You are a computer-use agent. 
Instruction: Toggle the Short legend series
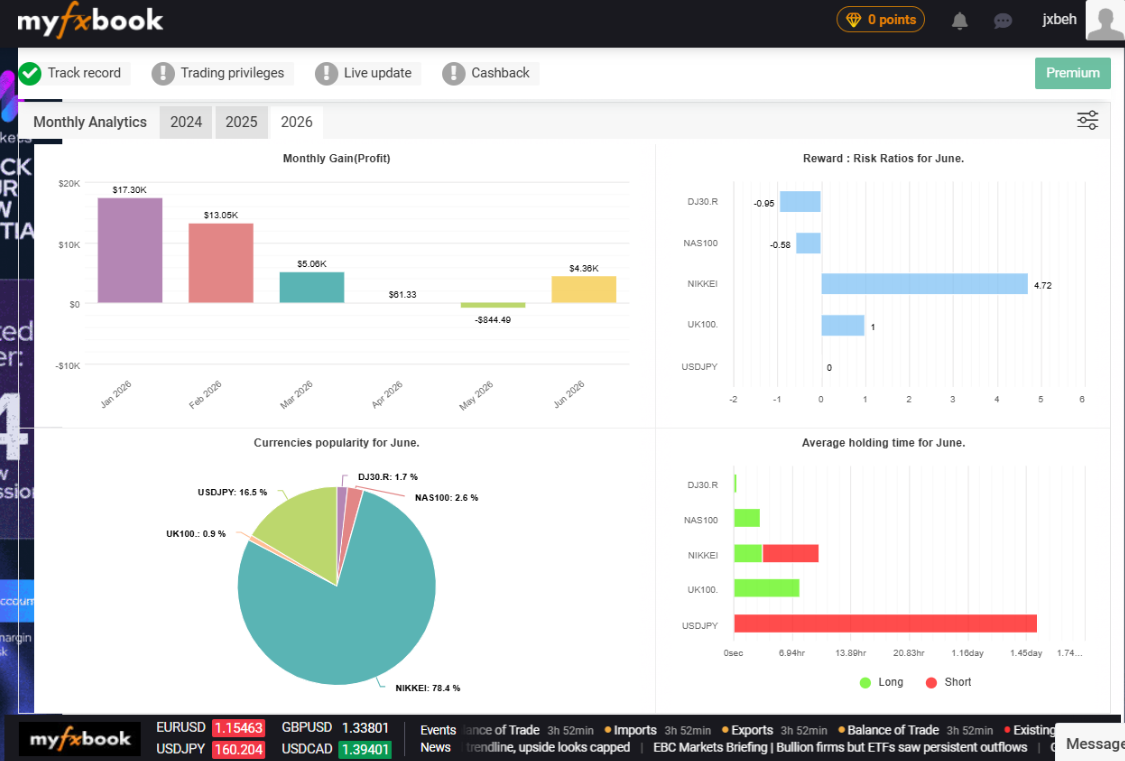[x=949, y=682]
